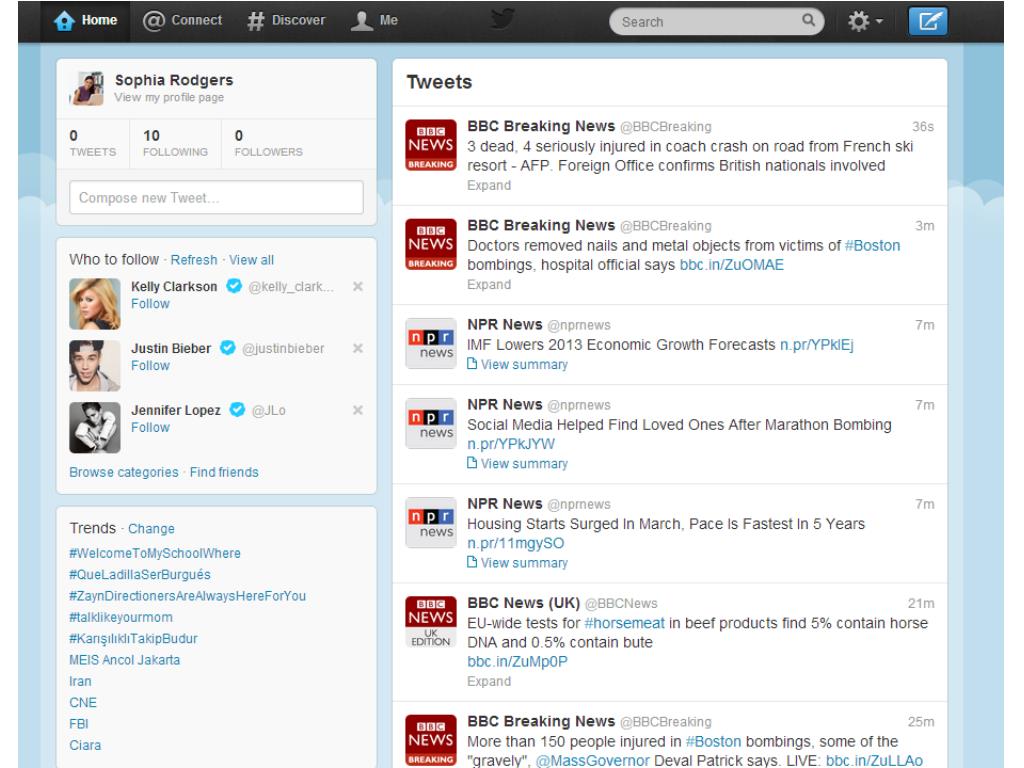The height and width of the screenshot is (768, 1024).
Task: Open Jennifer Lopez's avatar photo
Action: point(95,428)
